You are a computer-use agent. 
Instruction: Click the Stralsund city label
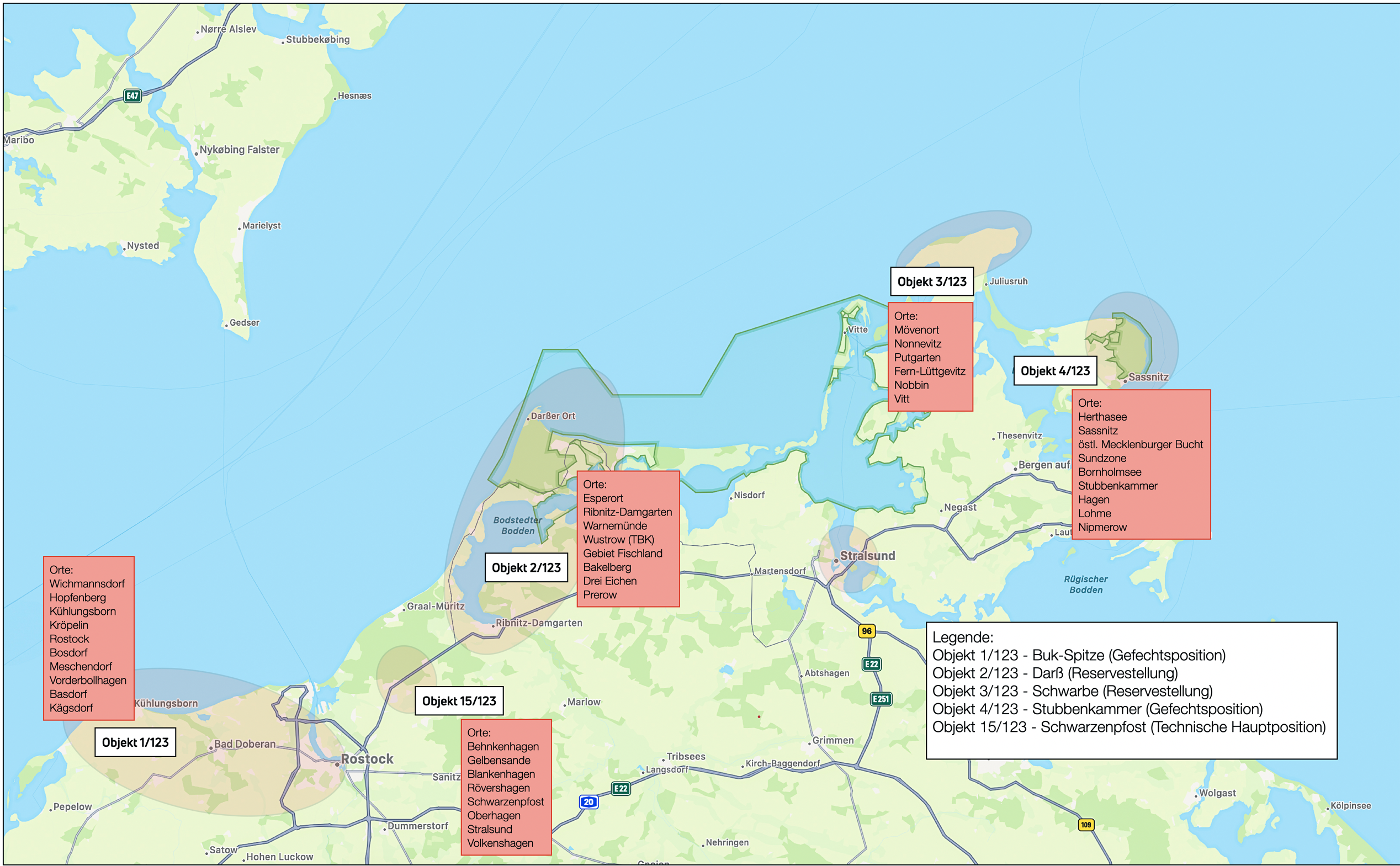[867, 556]
